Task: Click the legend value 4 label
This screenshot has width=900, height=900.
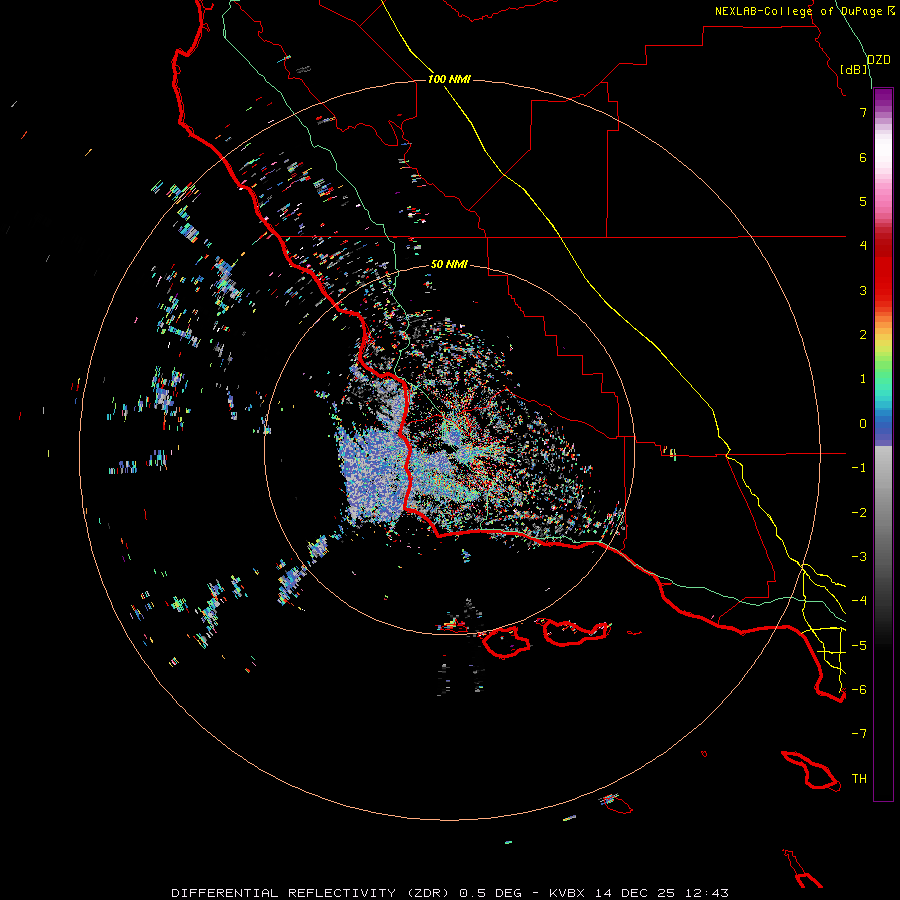Action: click(x=863, y=246)
